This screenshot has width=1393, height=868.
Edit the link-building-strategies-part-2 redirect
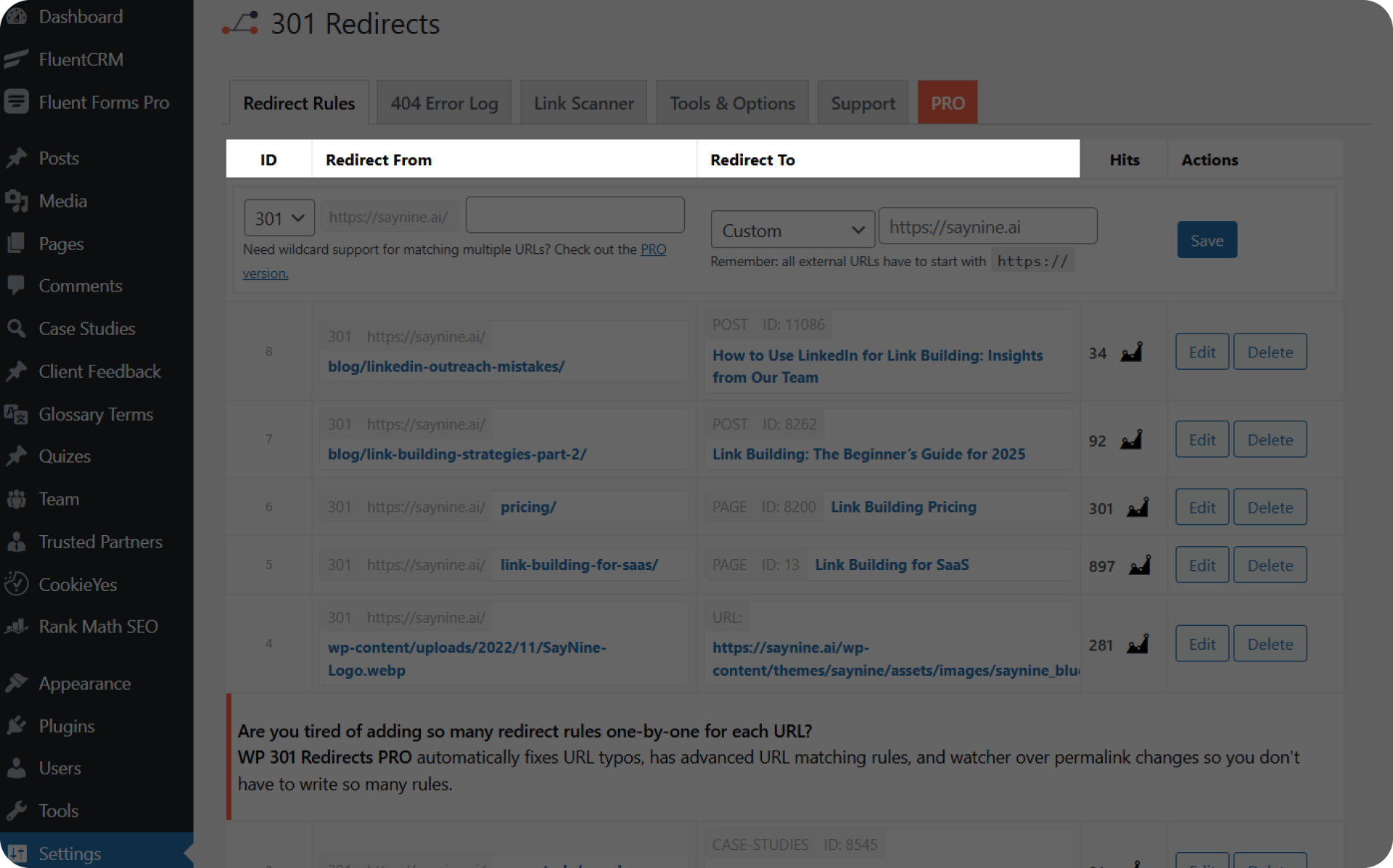coord(1202,439)
